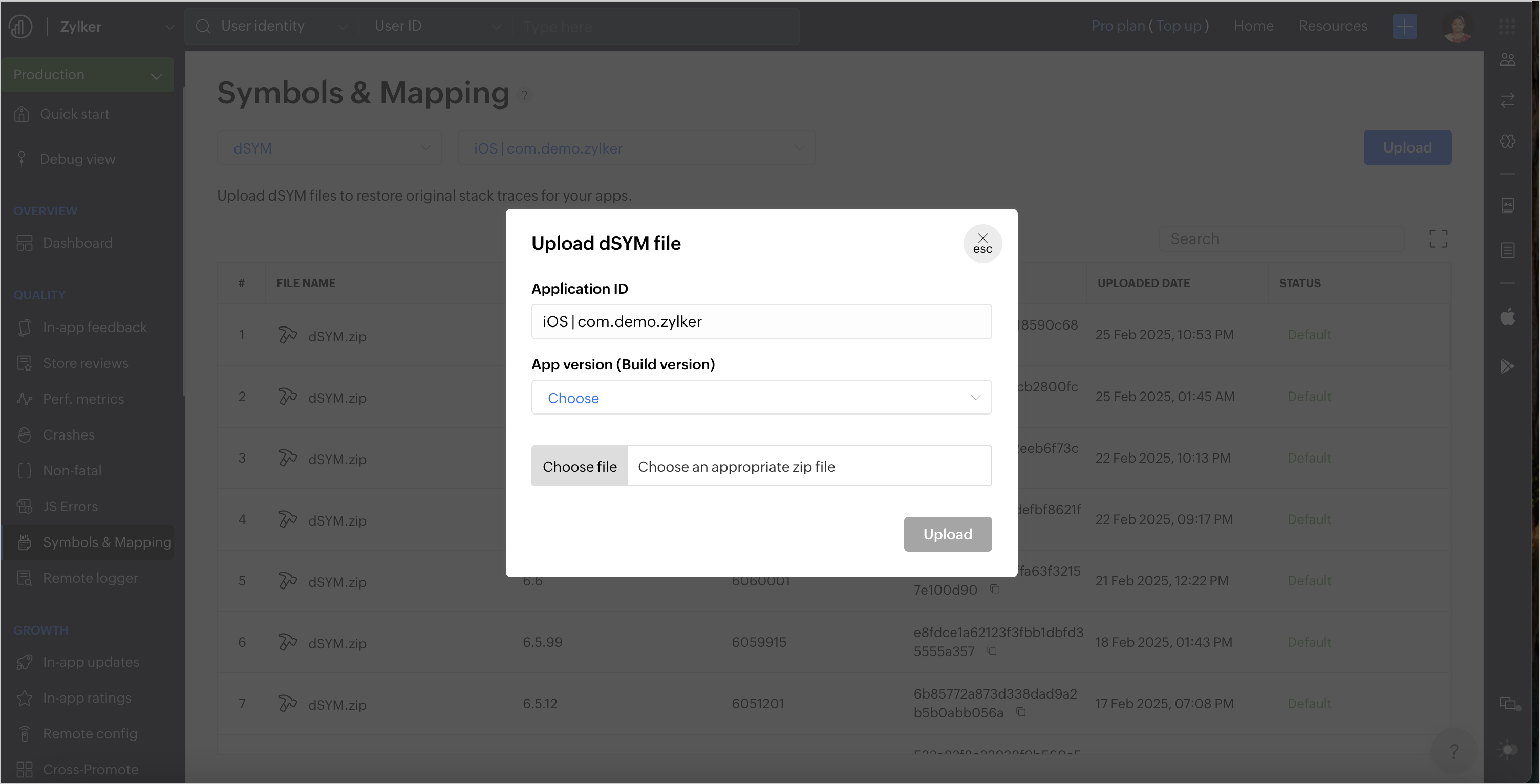Screen dimensions: 1540x784
Task: Copy the hash of the 6.5.99 dSYM row
Action: 992,651
